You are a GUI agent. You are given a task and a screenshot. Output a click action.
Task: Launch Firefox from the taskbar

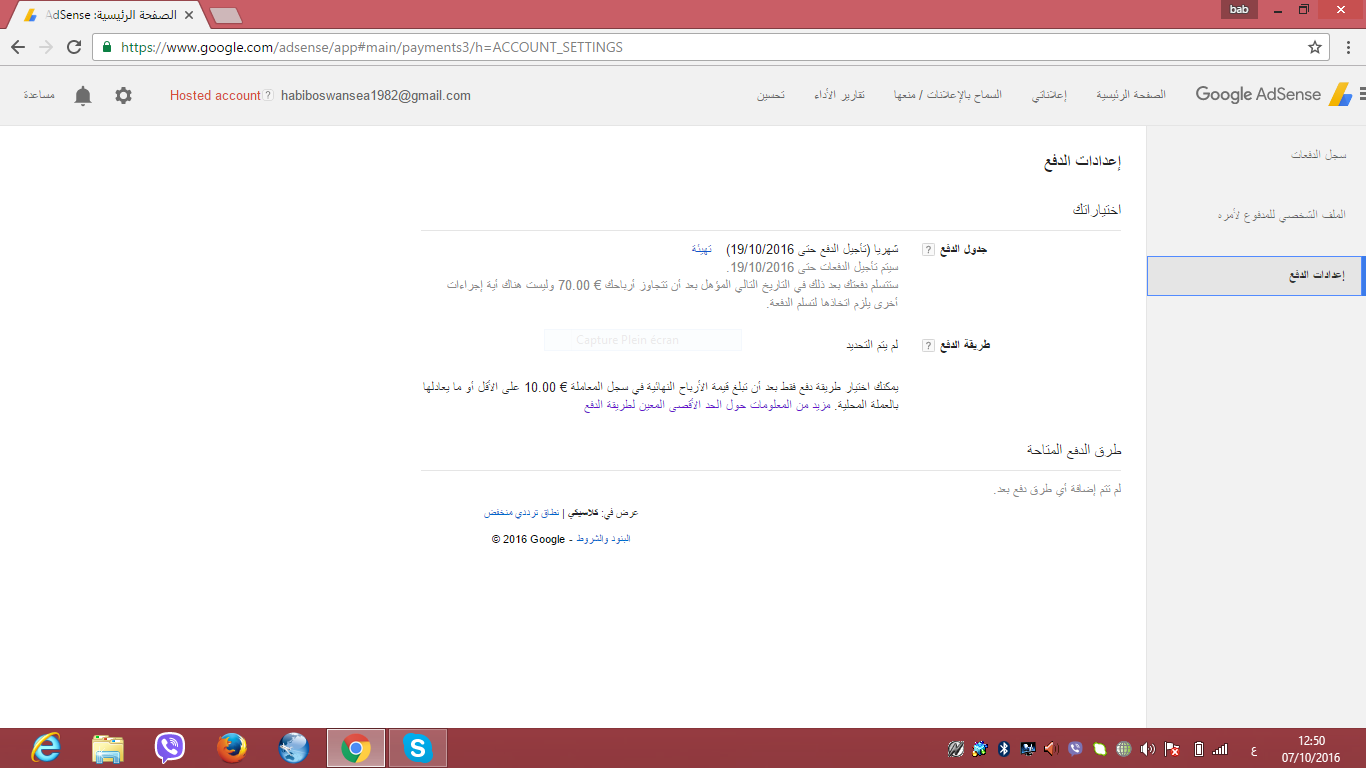click(232, 748)
